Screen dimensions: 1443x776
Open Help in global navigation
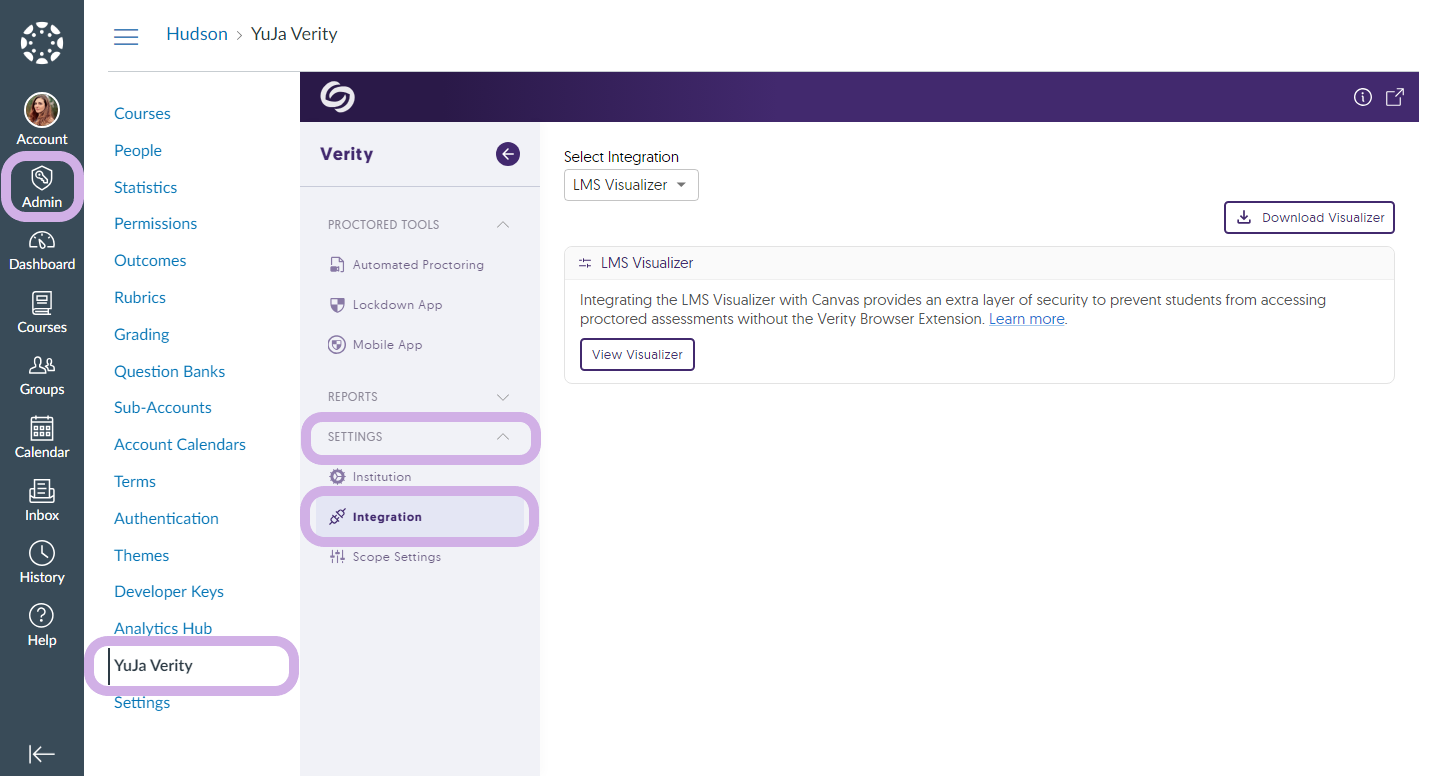(42, 626)
